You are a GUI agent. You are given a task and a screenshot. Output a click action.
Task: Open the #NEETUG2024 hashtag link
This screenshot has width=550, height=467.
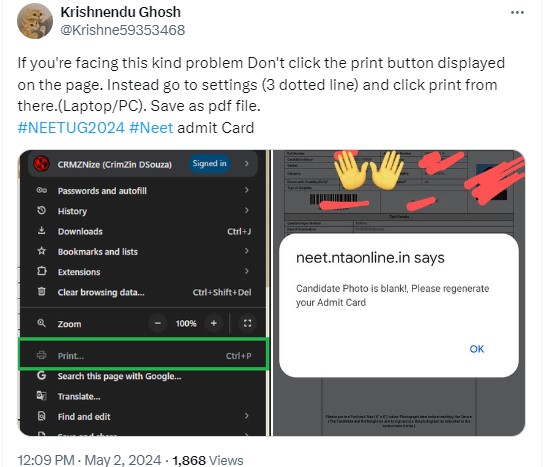point(71,128)
